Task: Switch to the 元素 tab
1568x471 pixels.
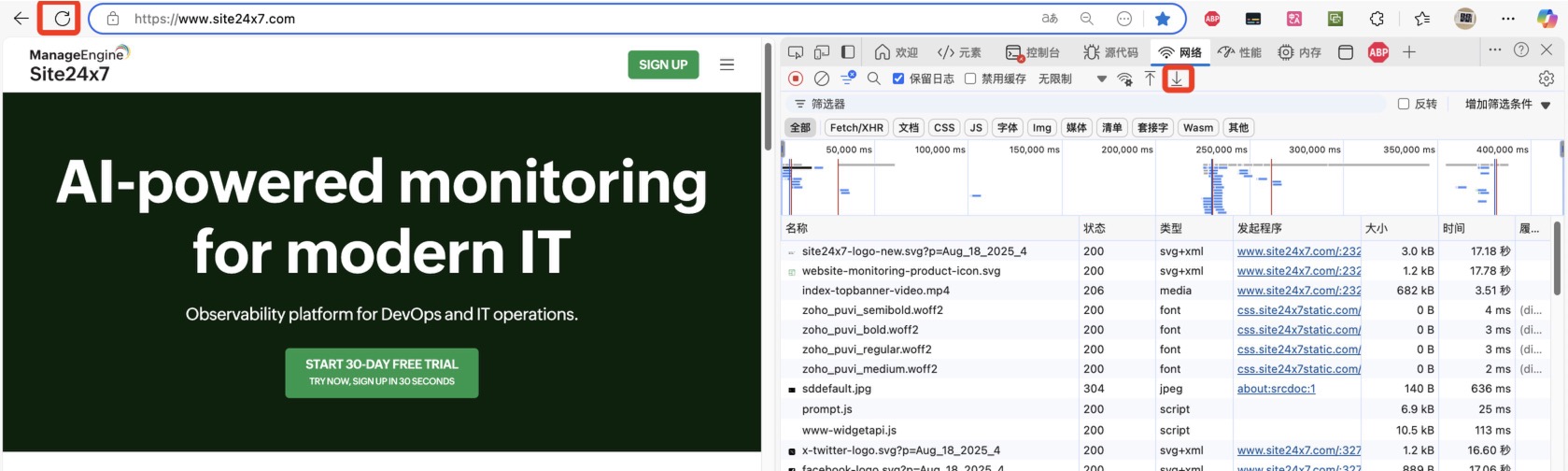Action: (x=959, y=52)
